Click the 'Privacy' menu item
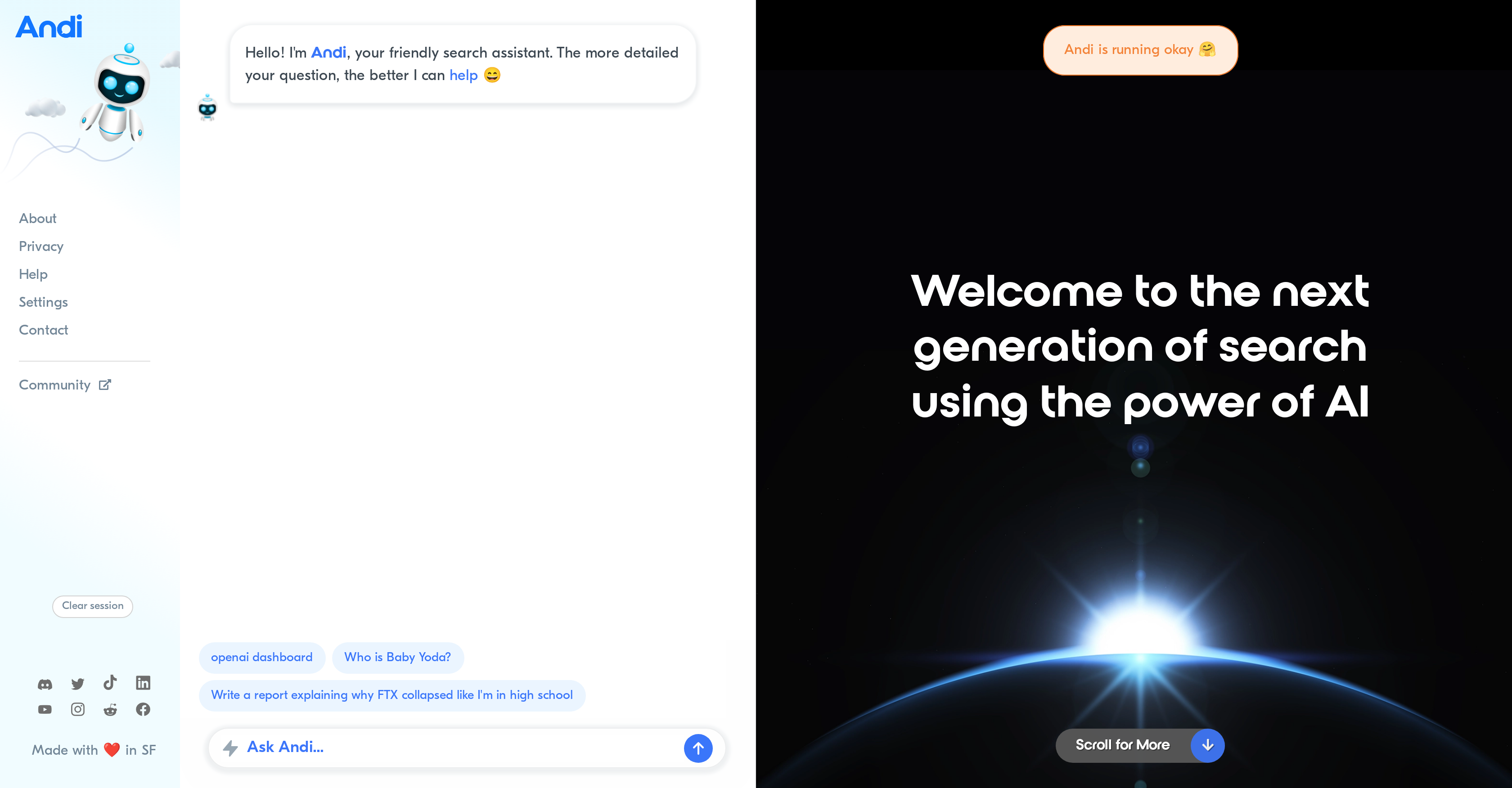The width and height of the screenshot is (1512, 788). (40, 246)
